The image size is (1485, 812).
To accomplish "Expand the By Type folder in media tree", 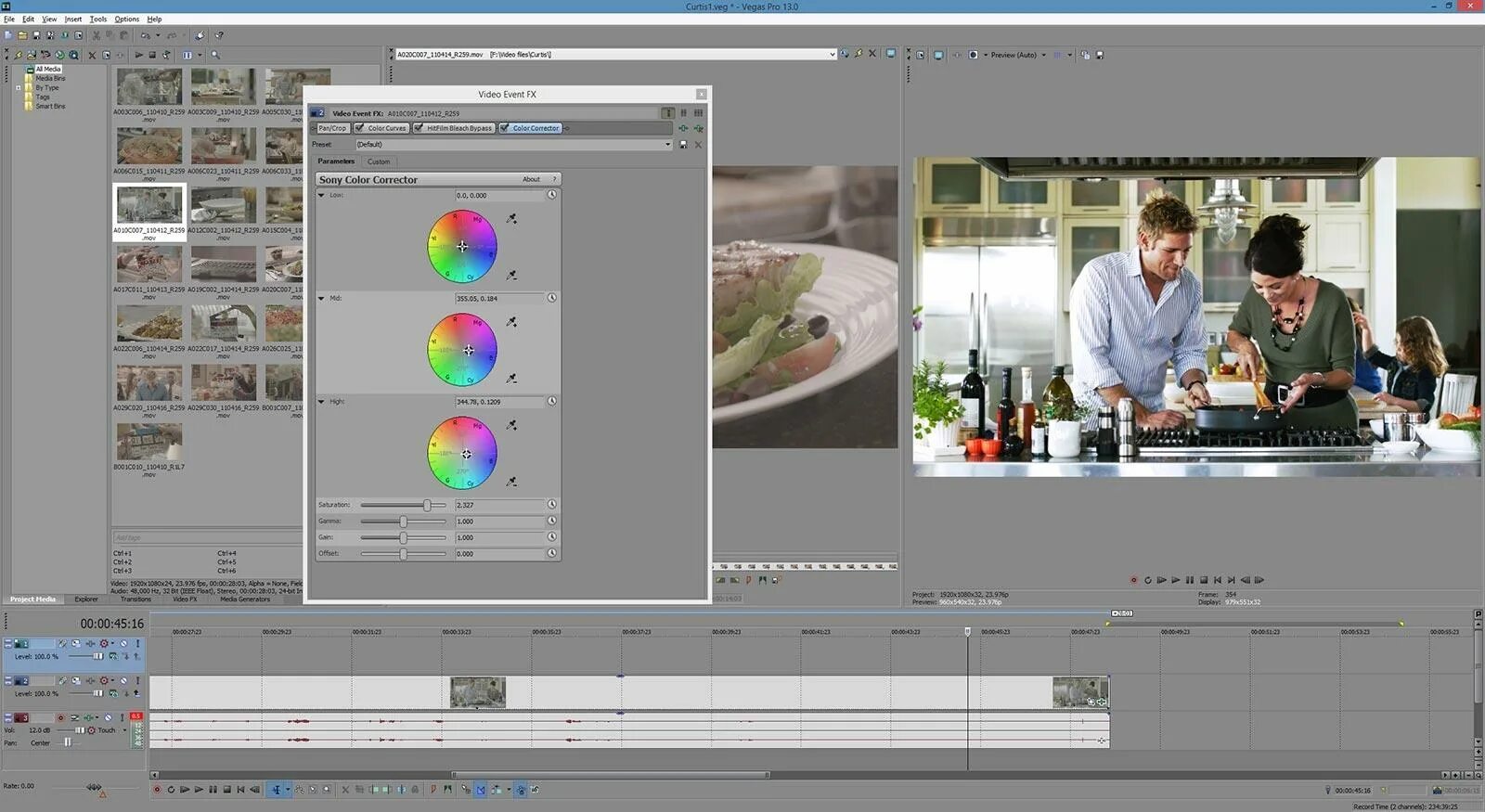I will click(19, 87).
